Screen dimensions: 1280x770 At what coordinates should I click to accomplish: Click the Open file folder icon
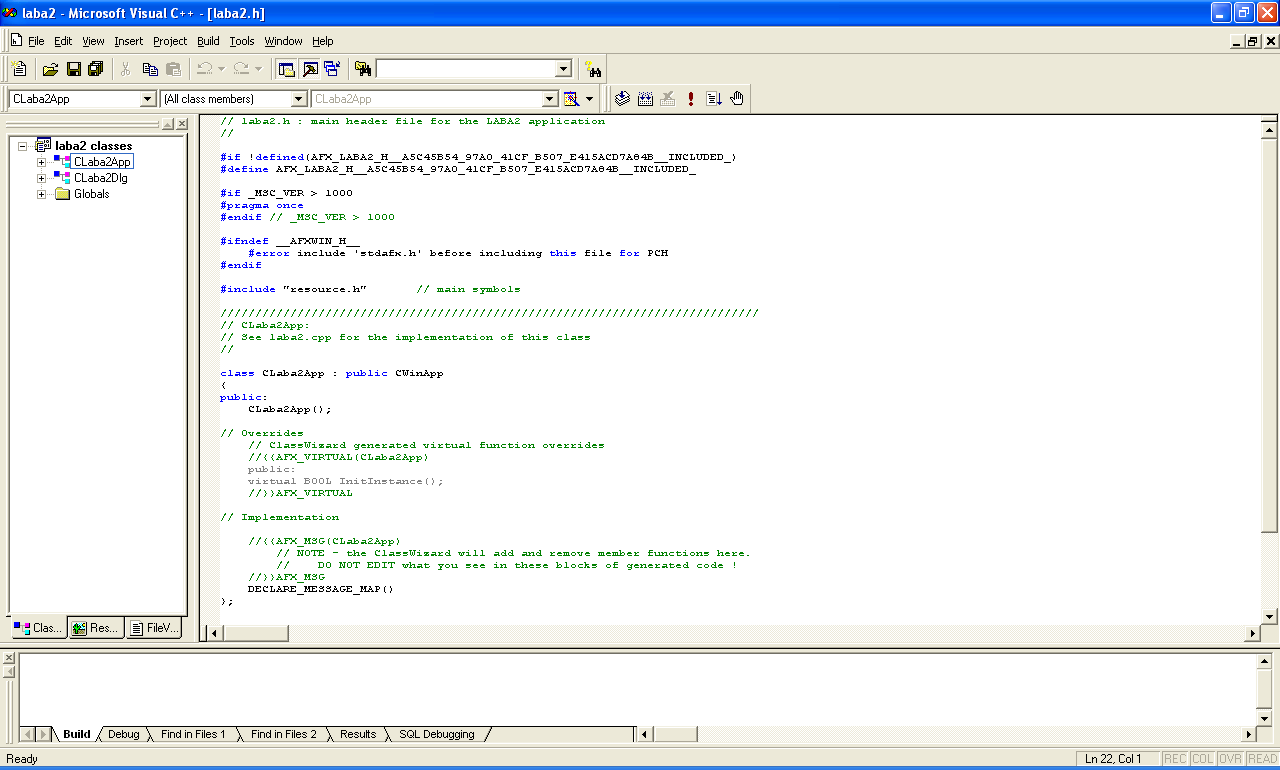50,69
